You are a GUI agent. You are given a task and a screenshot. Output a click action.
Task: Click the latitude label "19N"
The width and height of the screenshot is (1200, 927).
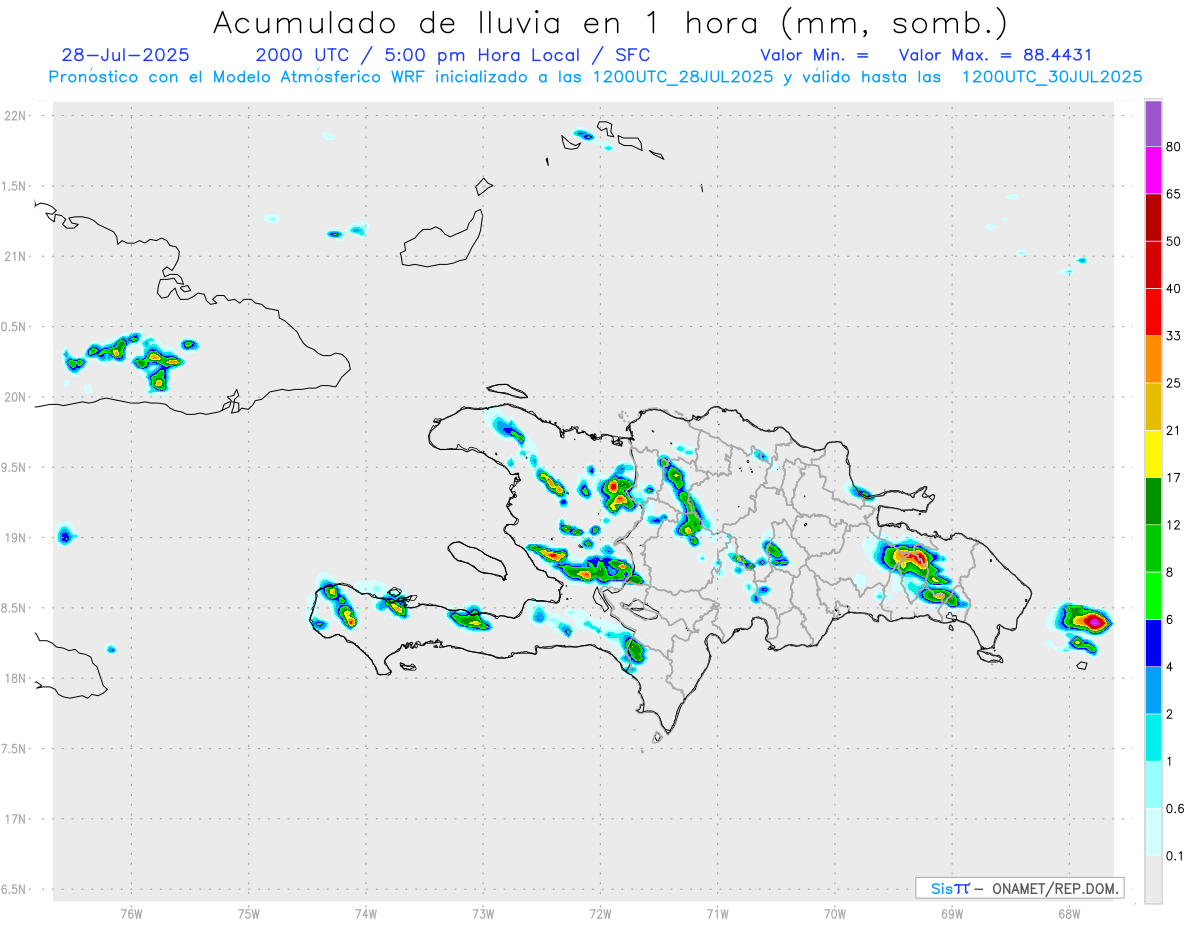[17, 538]
